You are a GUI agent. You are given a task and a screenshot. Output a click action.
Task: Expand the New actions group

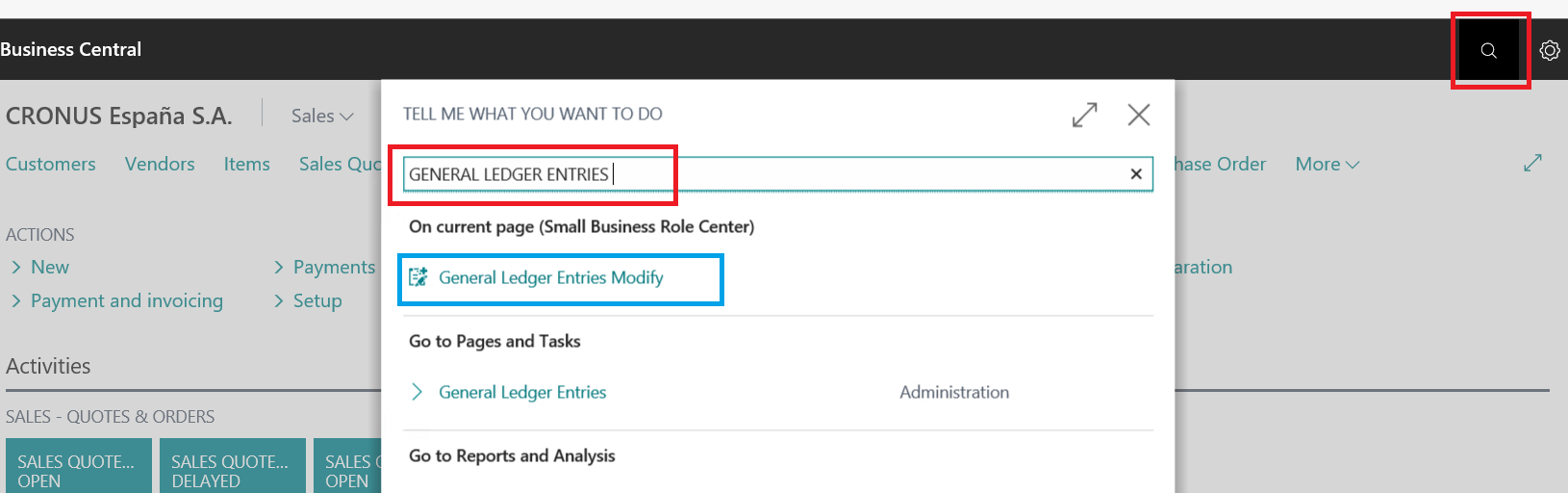pyautogui.click(x=40, y=267)
